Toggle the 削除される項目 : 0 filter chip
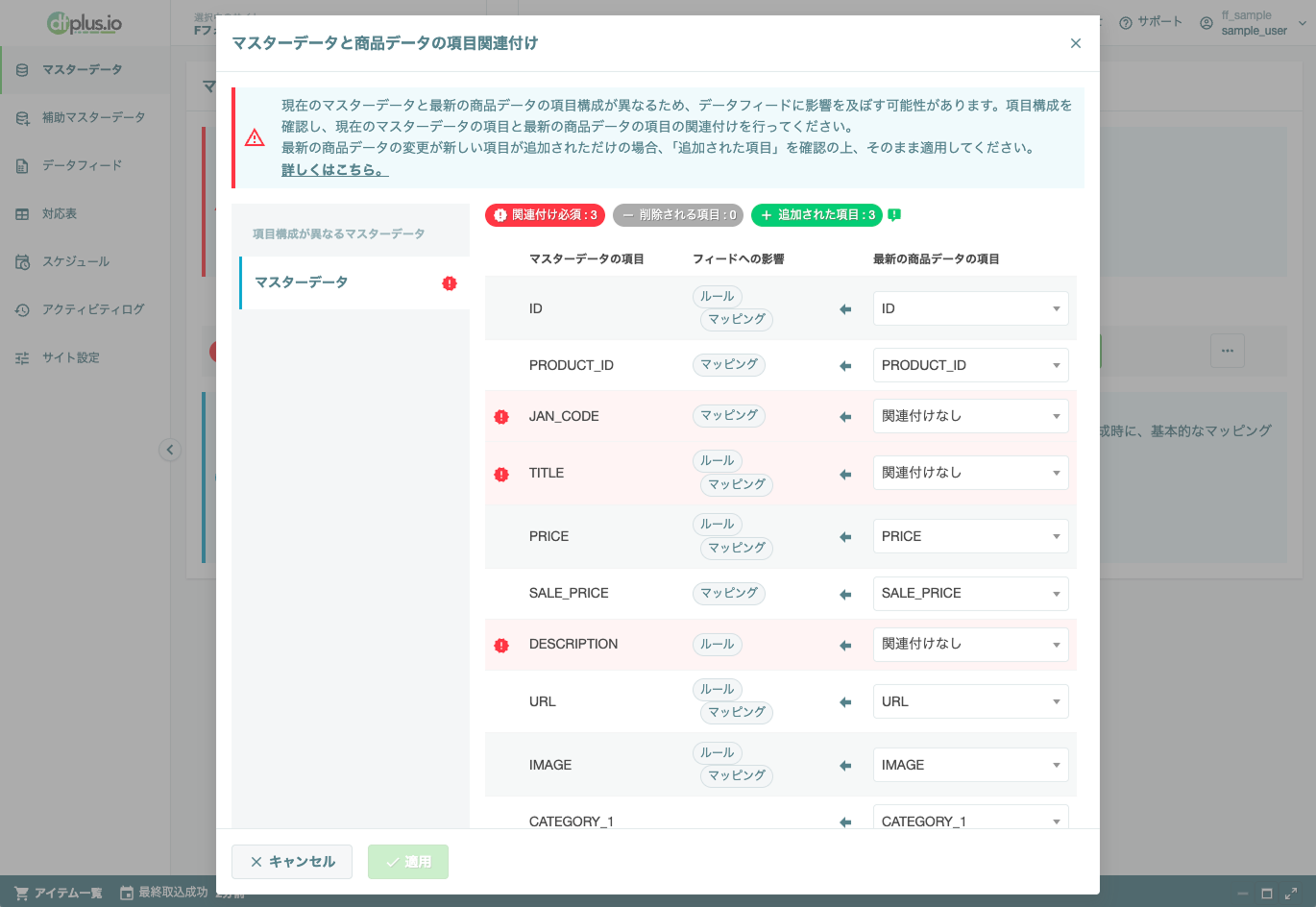This screenshot has width=1316, height=907. [x=678, y=215]
